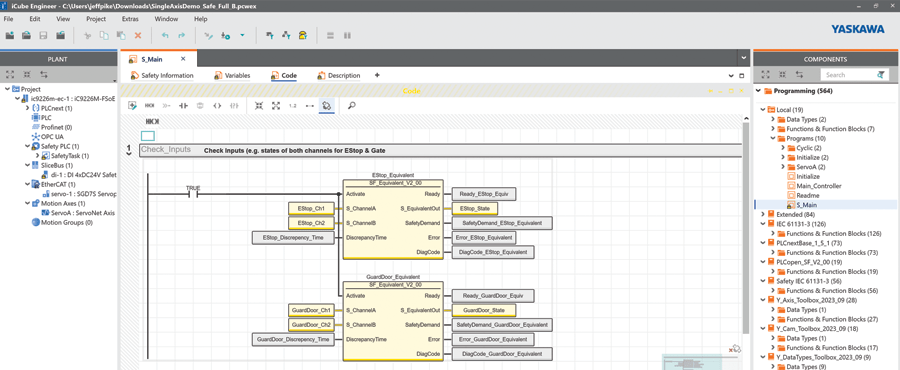The image size is (900, 370).
Task: Click the cut scissors icon
Action: [88, 35]
